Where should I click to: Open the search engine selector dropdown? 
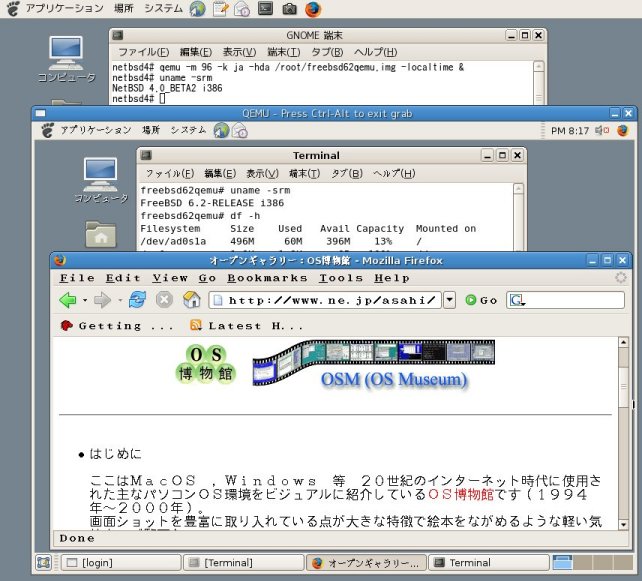pyautogui.click(x=517, y=301)
